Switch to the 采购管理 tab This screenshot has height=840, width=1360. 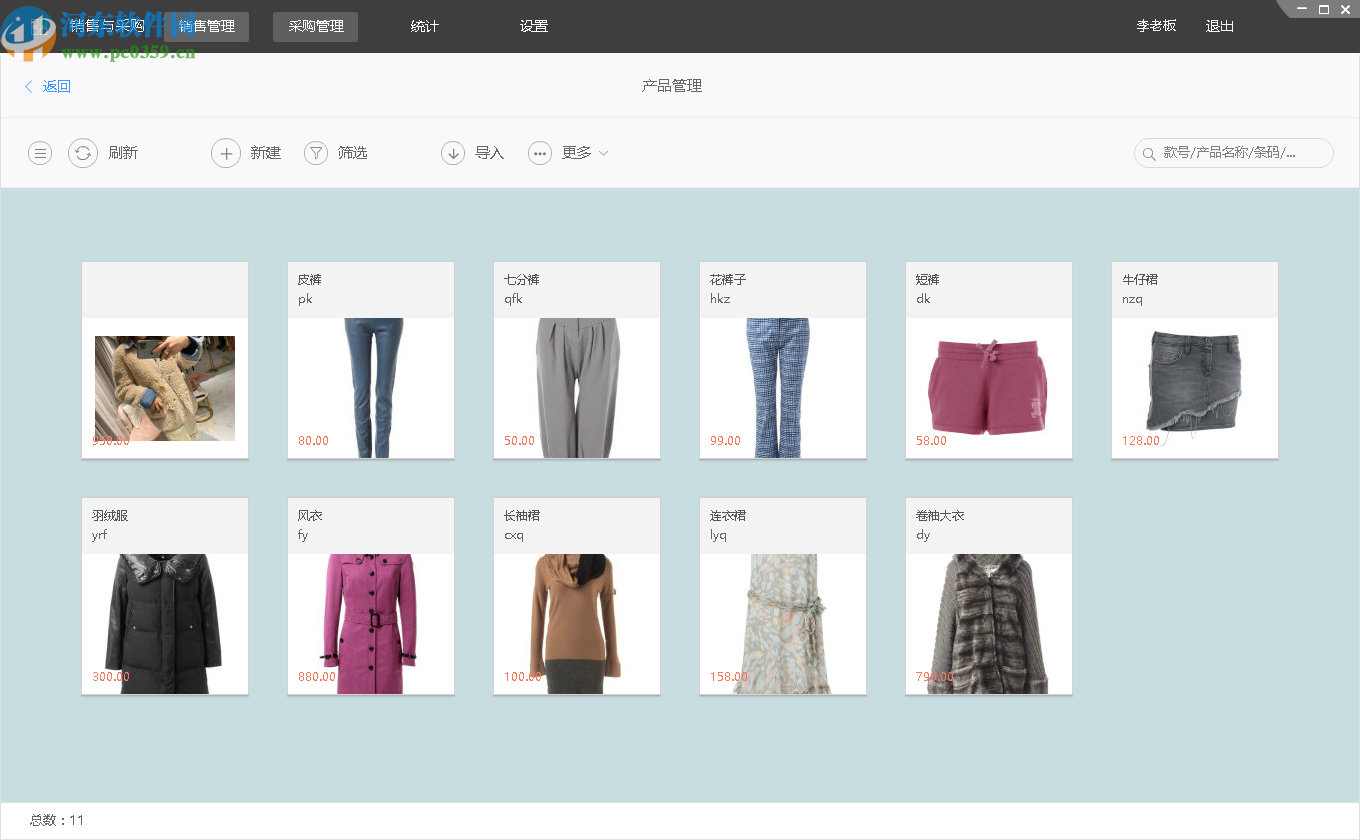tap(315, 26)
